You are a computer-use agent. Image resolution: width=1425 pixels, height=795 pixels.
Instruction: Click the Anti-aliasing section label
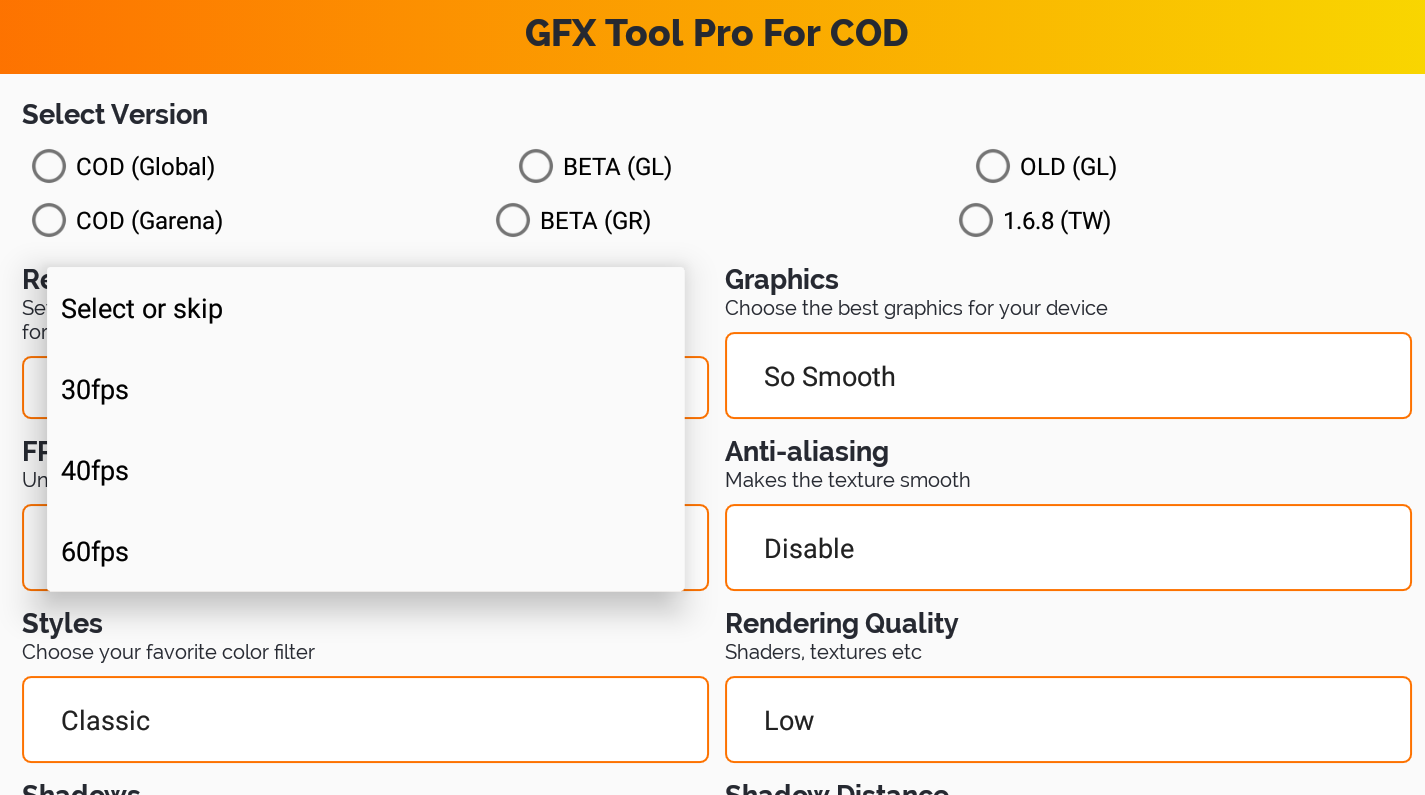coord(806,451)
